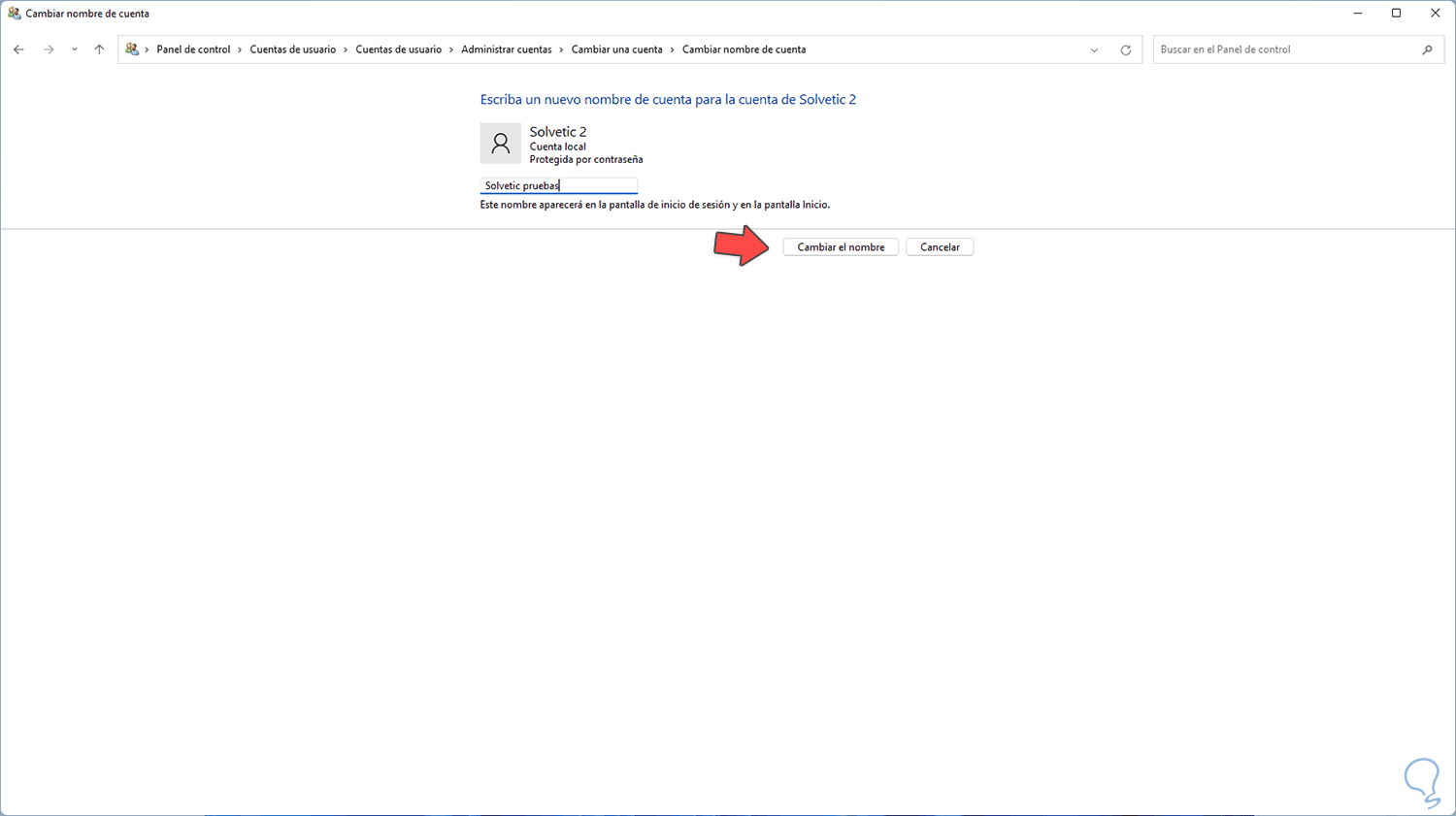
Task: Go back with the Back arrow
Action: [x=18, y=49]
